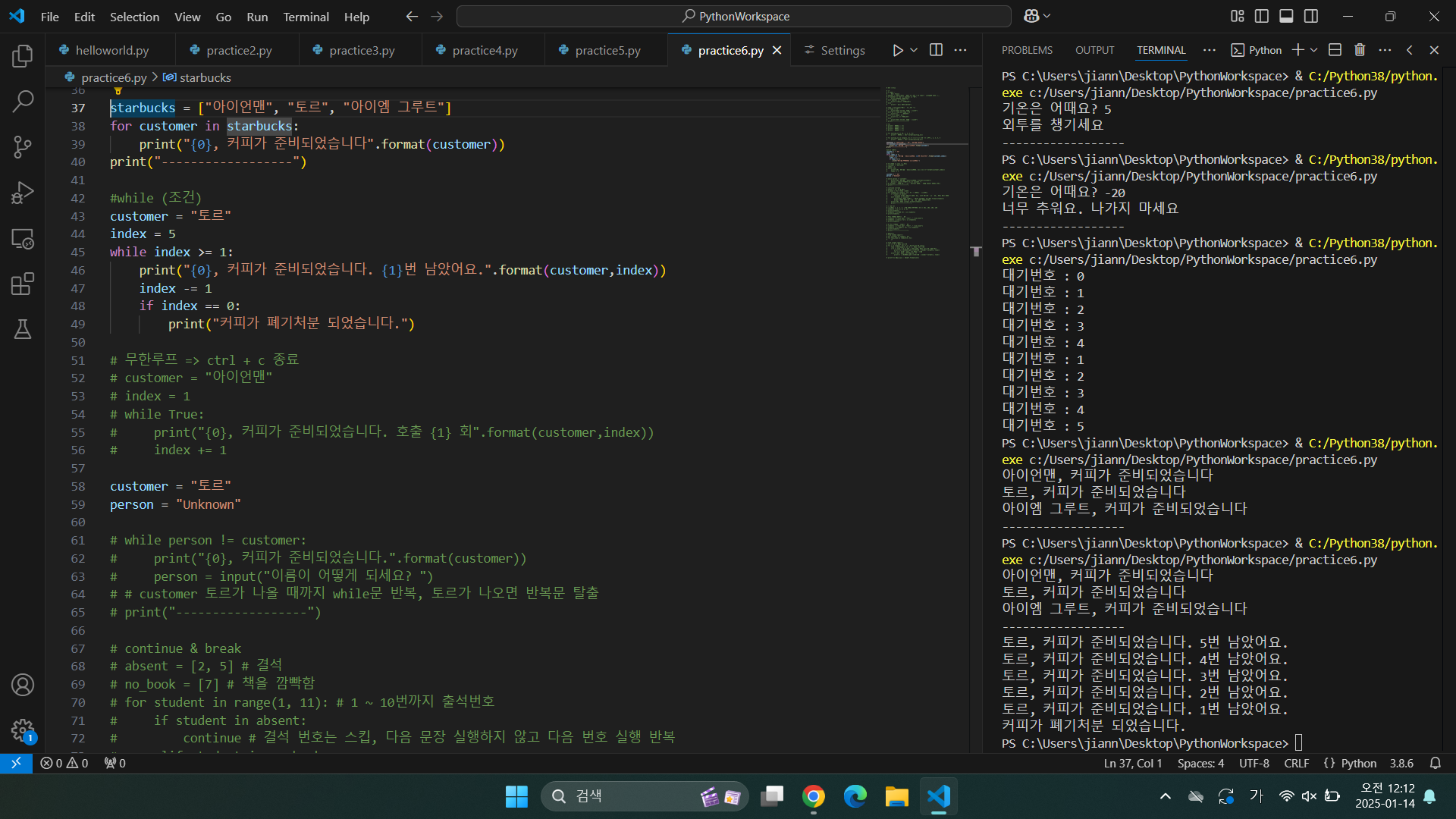The height and width of the screenshot is (819, 1456).
Task: Switch to the practice3.py tab
Action: [362, 50]
